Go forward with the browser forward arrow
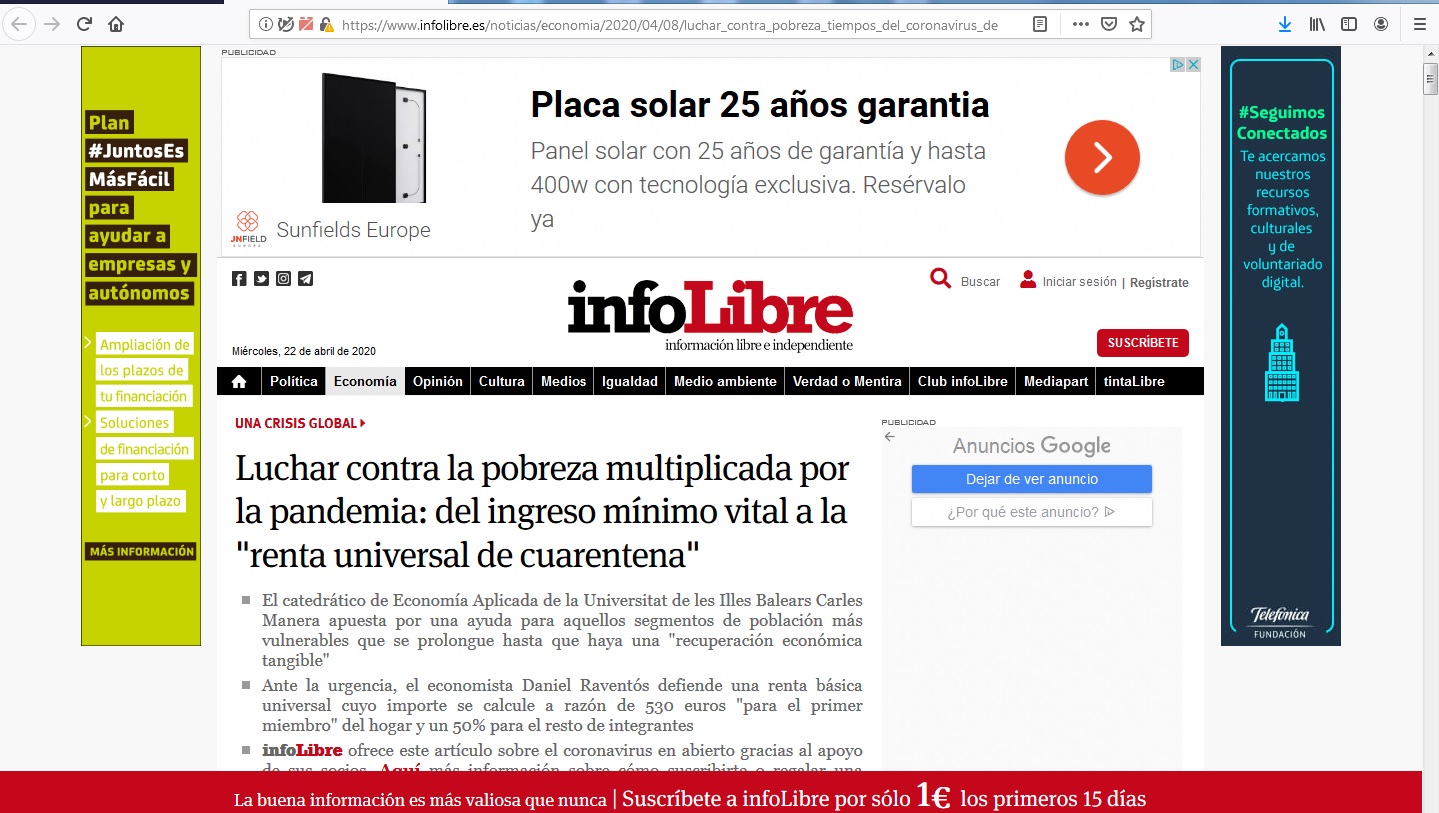This screenshot has width=1439, height=813. [52, 24]
